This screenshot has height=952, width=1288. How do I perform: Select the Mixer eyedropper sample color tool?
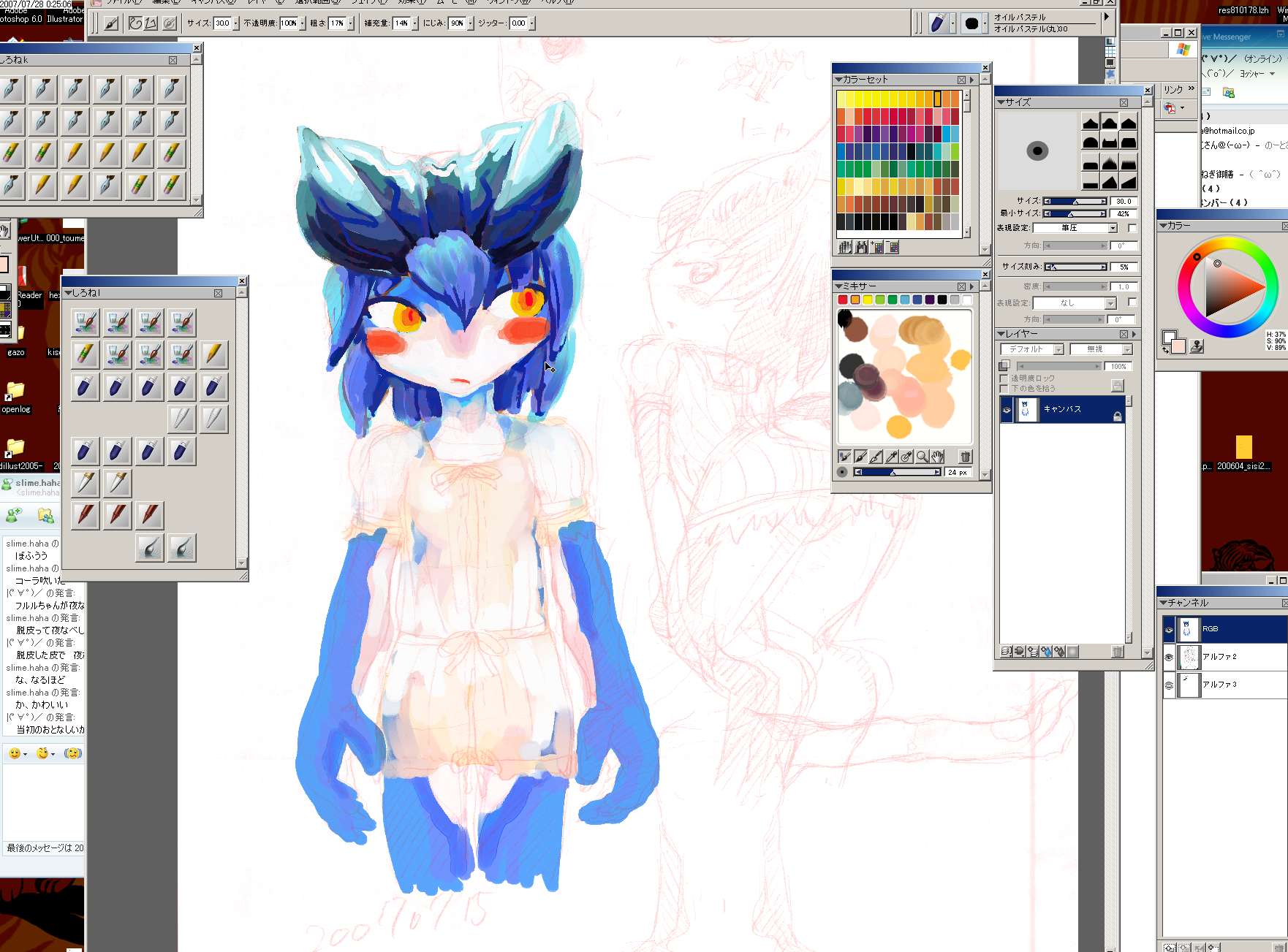click(891, 457)
